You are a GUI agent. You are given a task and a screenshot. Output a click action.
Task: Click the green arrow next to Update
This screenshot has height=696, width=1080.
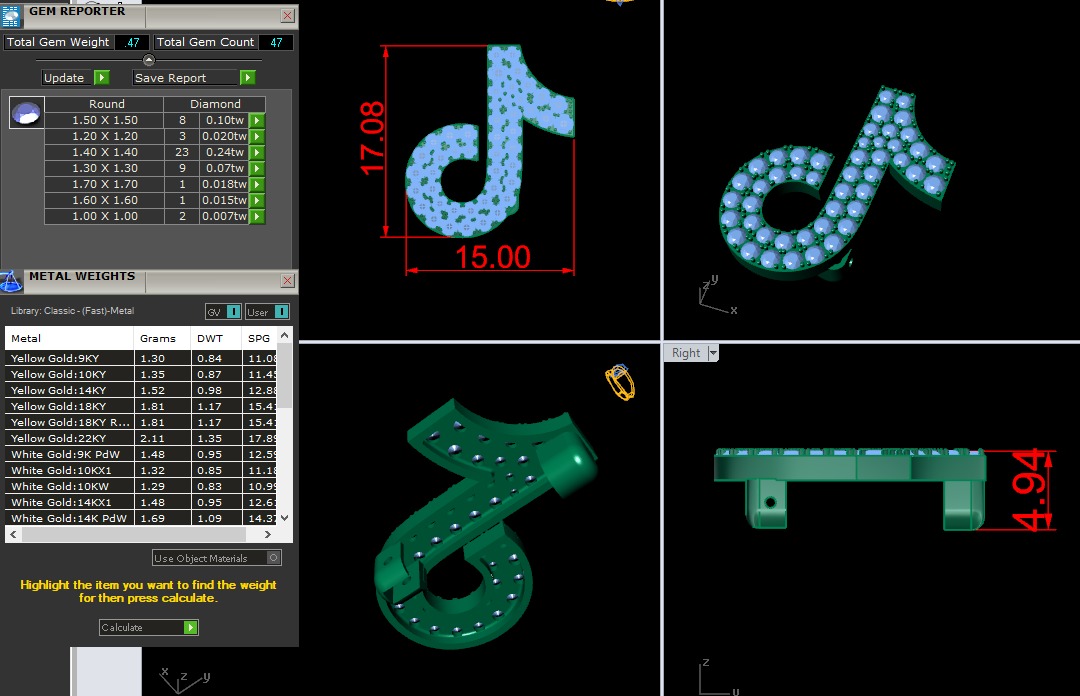tap(101, 78)
